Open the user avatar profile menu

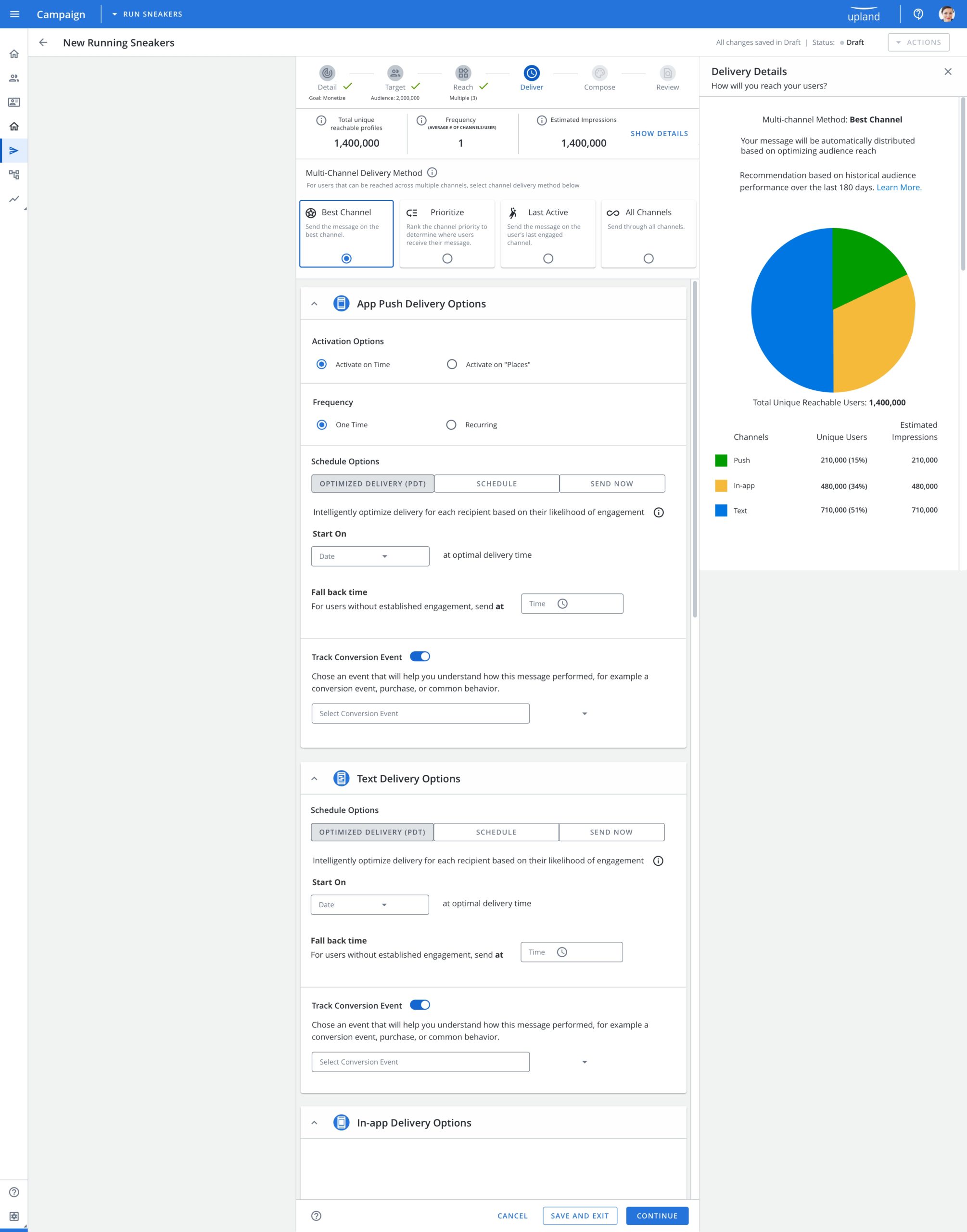point(947,14)
